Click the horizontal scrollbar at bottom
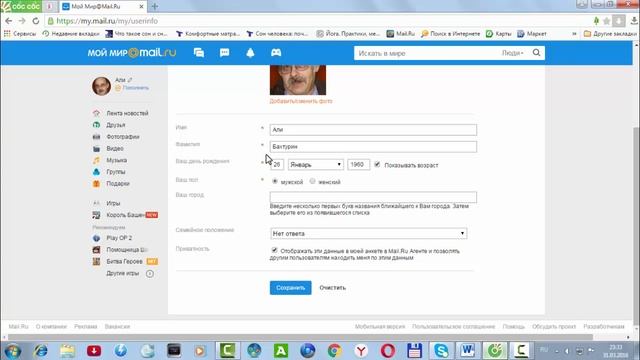This screenshot has height=360, width=640. tap(300, 337)
